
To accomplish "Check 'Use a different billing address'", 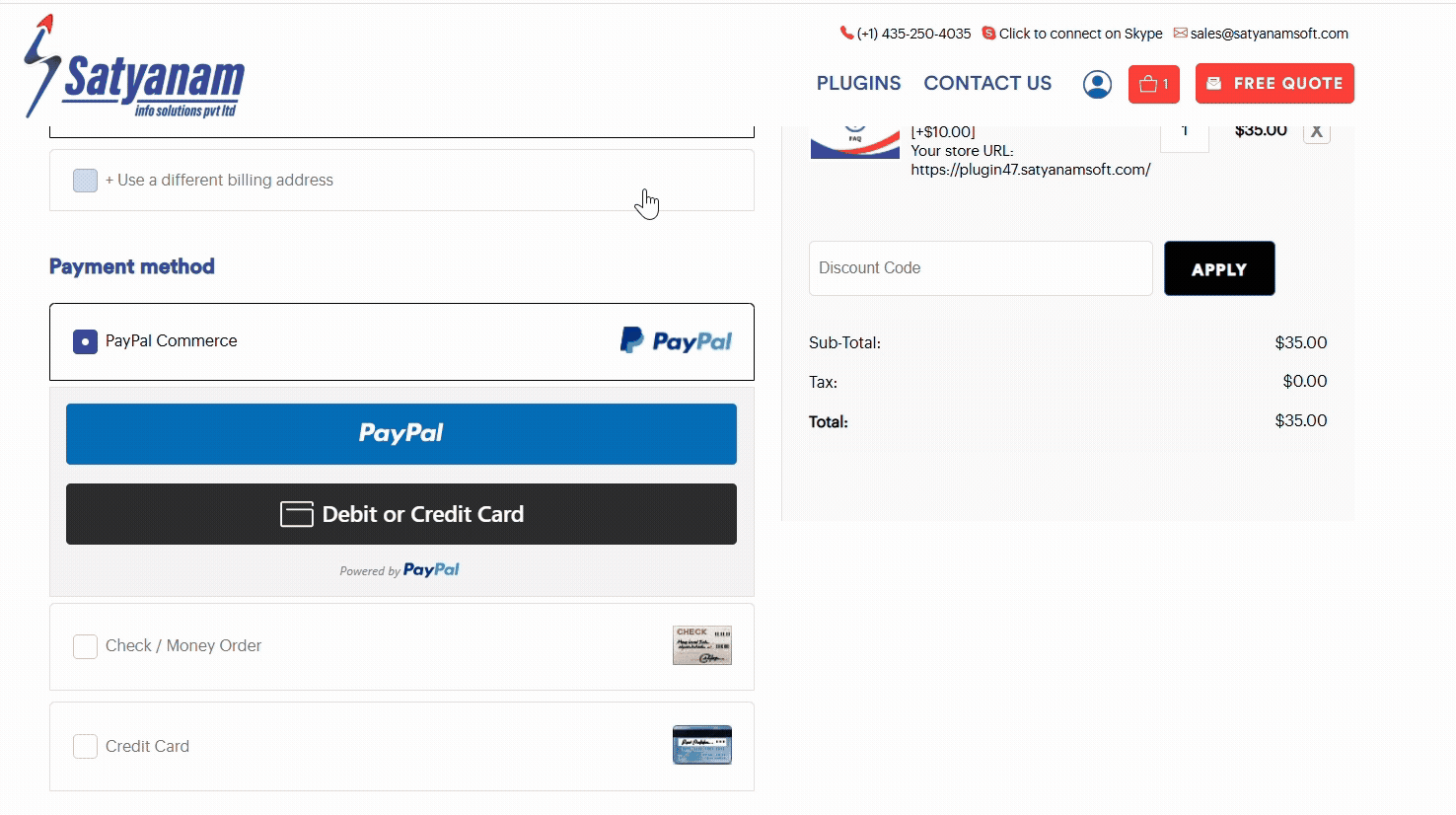I will [86, 181].
